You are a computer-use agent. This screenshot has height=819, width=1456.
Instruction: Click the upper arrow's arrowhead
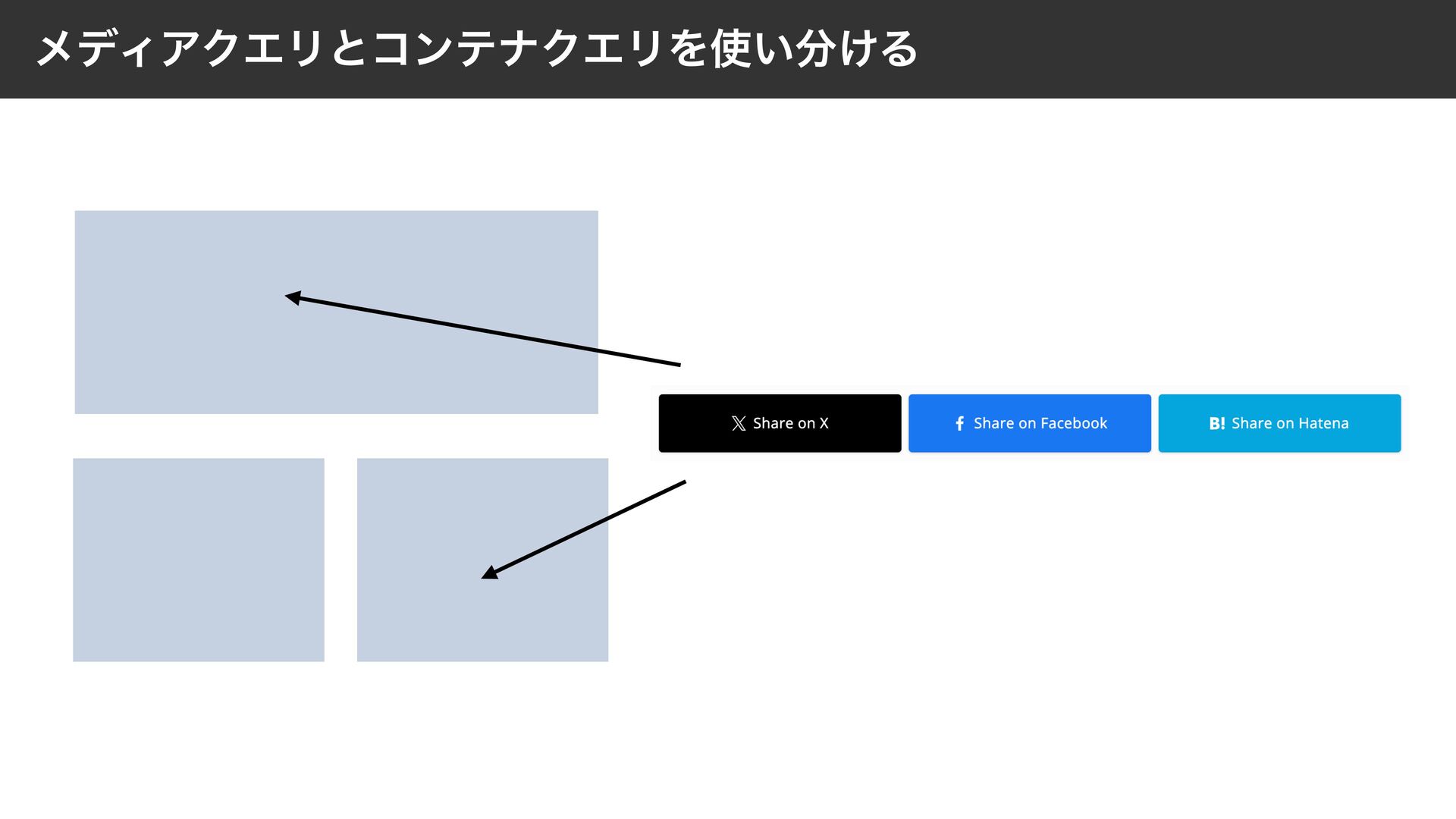[293, 297]
